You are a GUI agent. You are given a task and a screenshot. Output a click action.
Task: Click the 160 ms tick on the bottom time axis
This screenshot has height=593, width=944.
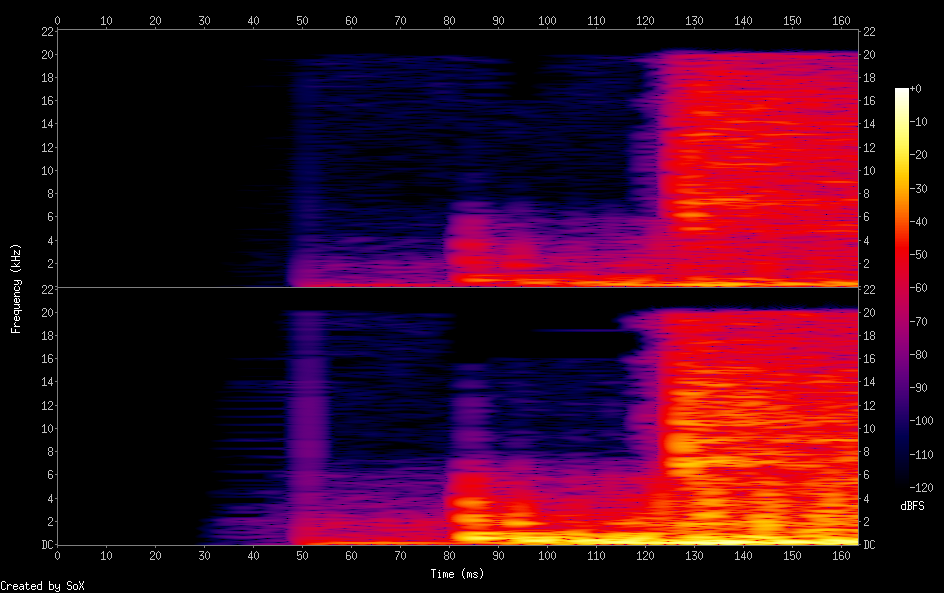pyautogui.click(x=840, y=554)
